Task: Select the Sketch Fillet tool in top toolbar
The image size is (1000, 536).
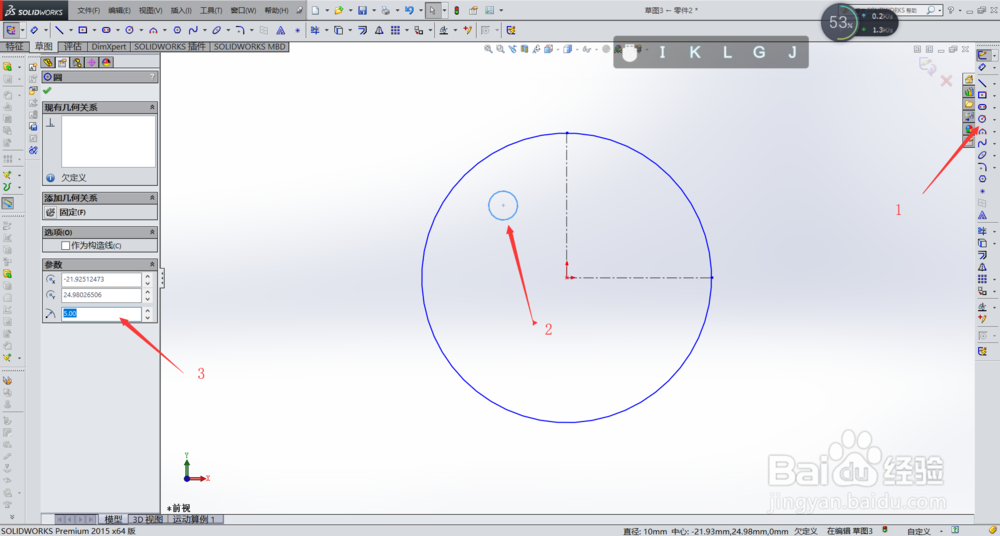Action: pos(240,30)
